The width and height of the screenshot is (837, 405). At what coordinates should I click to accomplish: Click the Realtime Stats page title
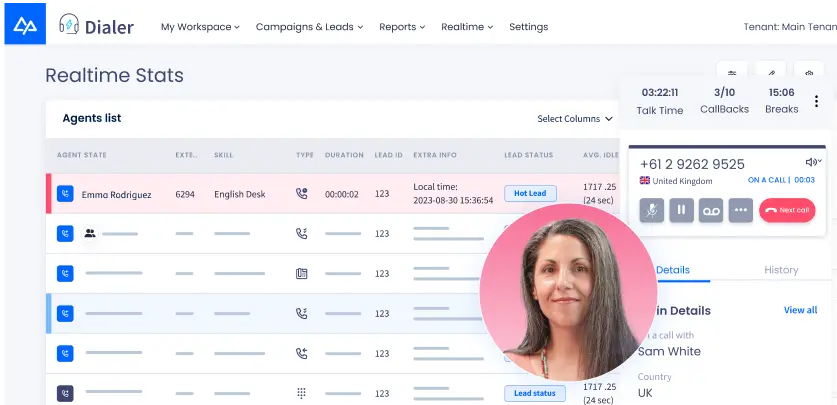click(x=114, y=75)
